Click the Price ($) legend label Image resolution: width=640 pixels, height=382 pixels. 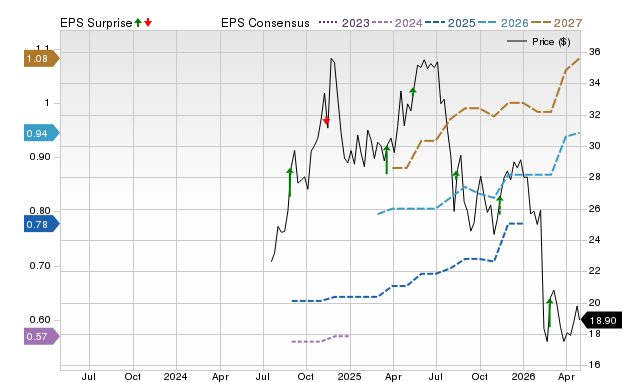(551, 42)
